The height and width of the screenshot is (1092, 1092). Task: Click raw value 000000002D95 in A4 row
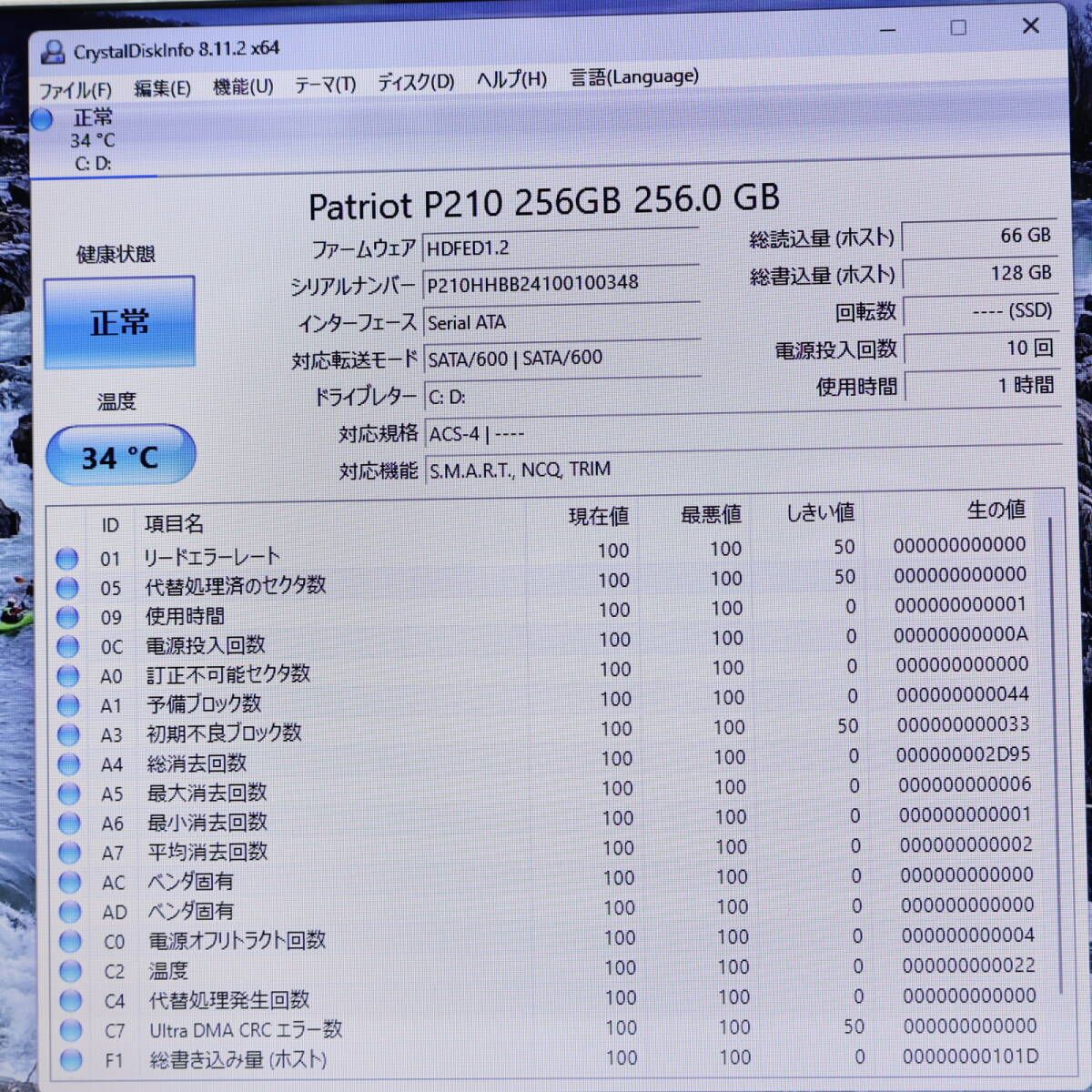[964, 754]
